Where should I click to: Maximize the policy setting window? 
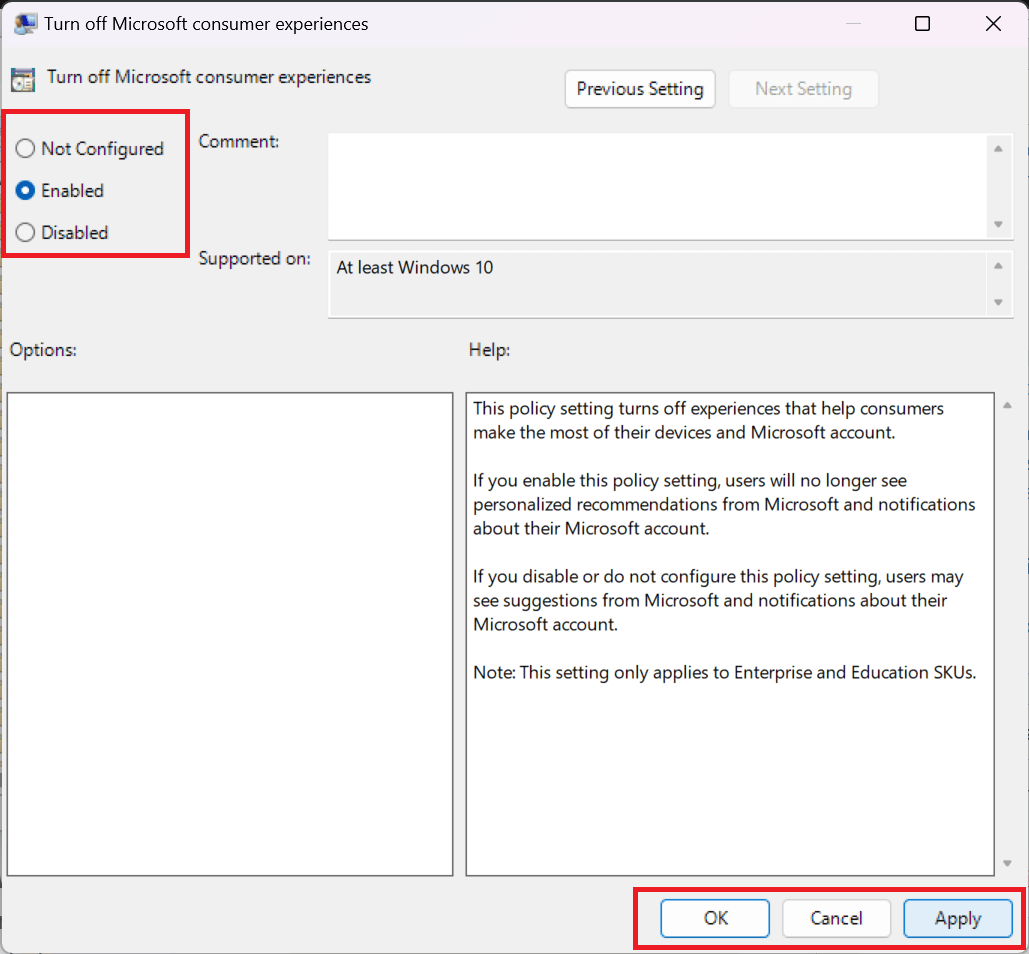921,22
